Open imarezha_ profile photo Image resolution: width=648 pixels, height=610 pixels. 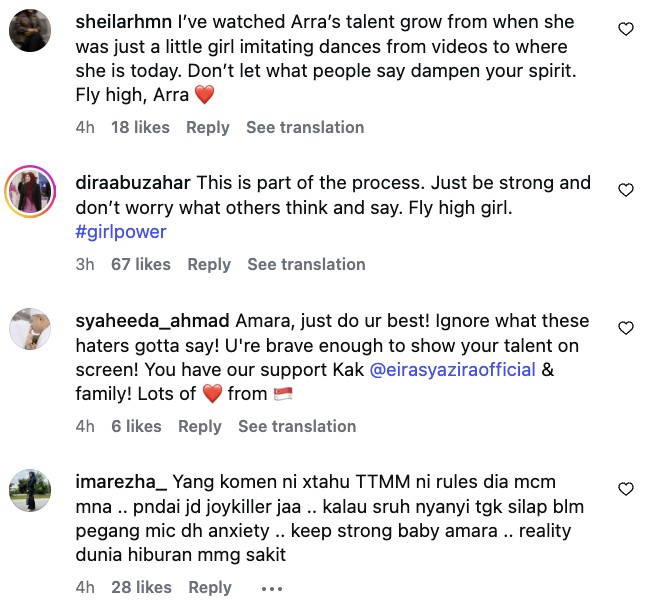(x=30, y=490)
